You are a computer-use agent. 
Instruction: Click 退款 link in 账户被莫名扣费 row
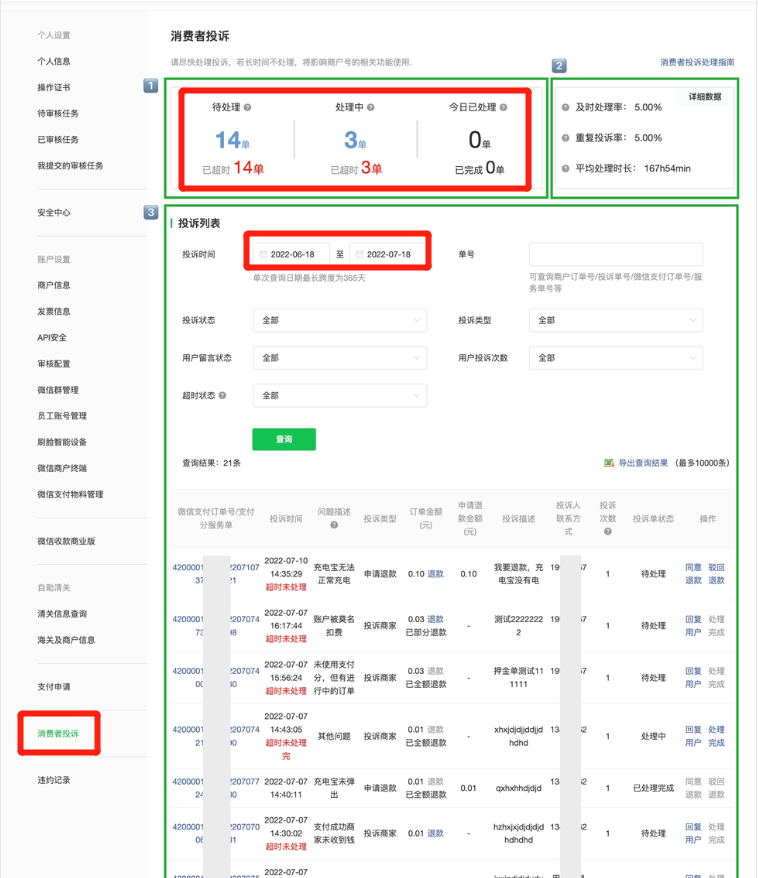pyautogui.click(x=436, y=619)
